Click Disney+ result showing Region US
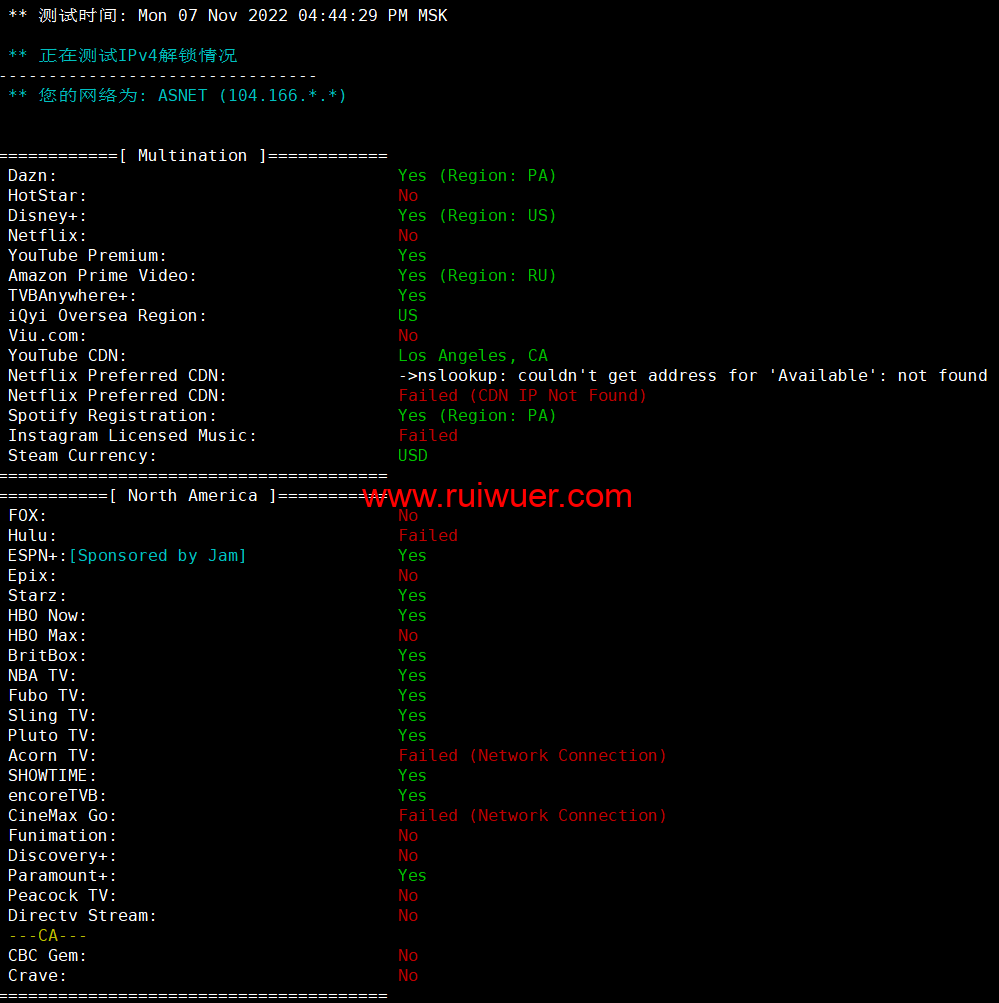Screen dimensions: 999x1003 tap(476, 216)
